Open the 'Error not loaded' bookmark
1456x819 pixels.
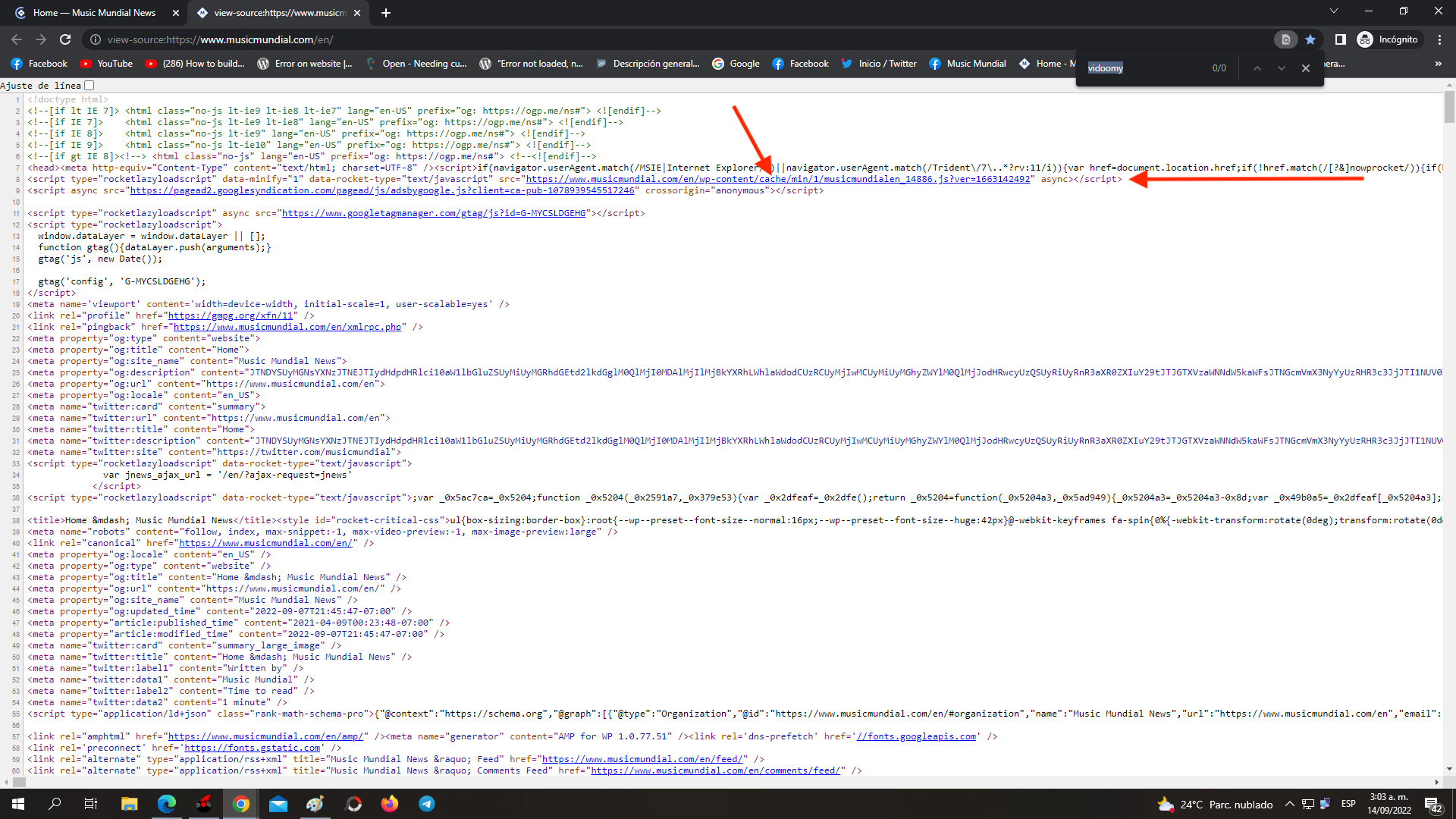532,64
